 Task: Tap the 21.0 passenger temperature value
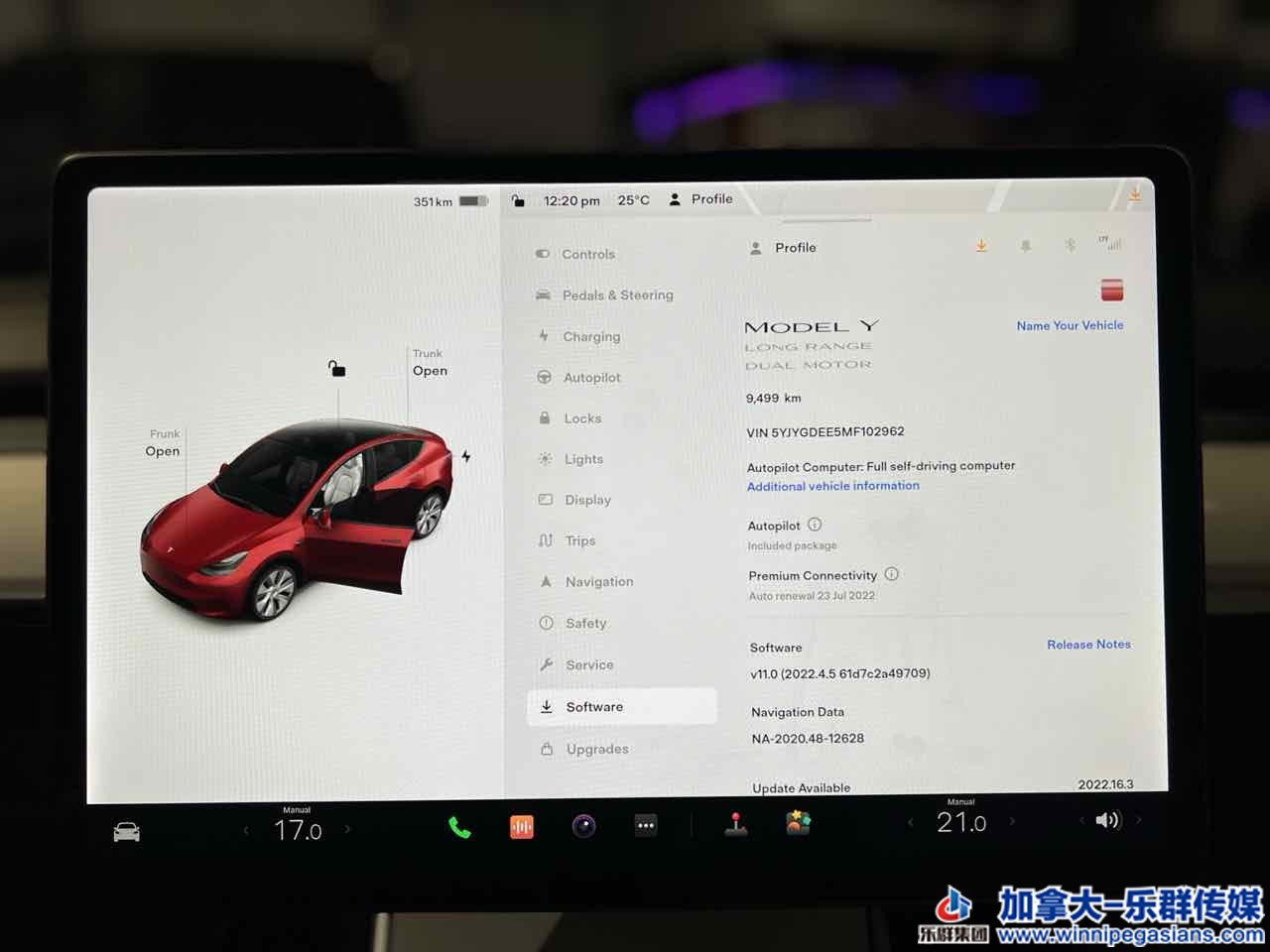click(961, 822)
